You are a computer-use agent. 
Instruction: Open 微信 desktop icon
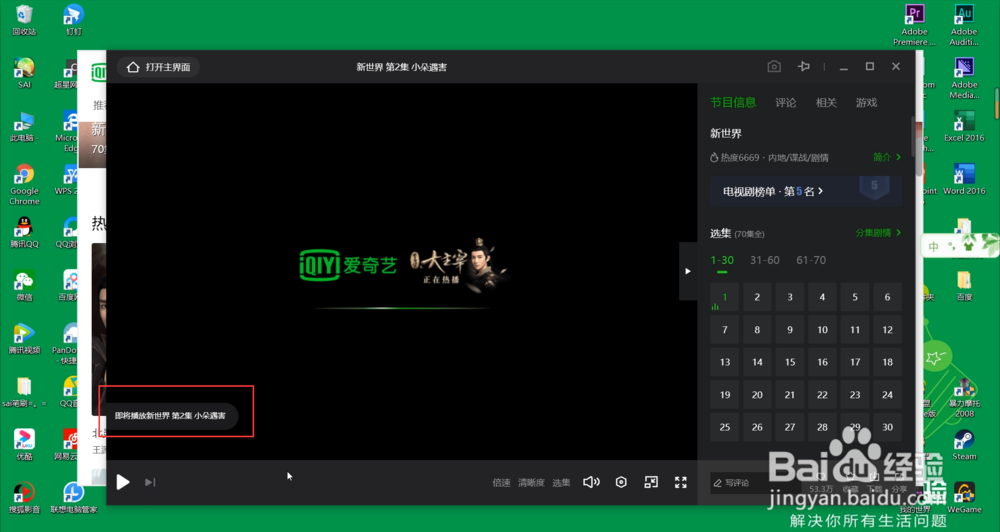tap(24, 286)
